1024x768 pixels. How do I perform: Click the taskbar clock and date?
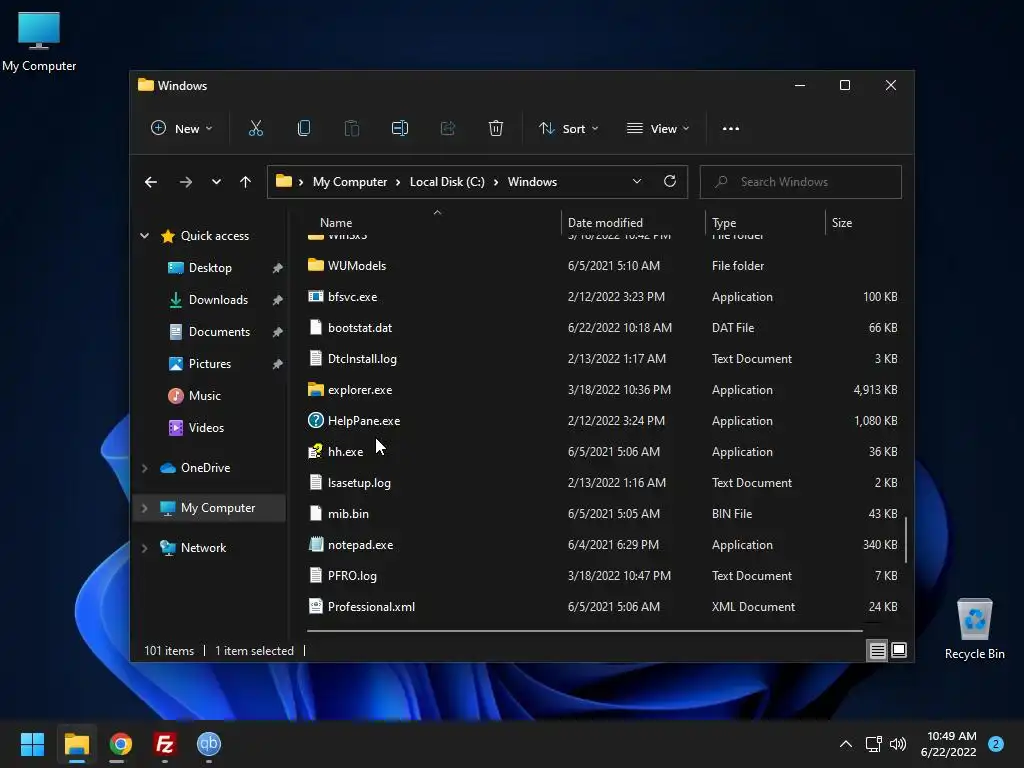coord(948,744)
